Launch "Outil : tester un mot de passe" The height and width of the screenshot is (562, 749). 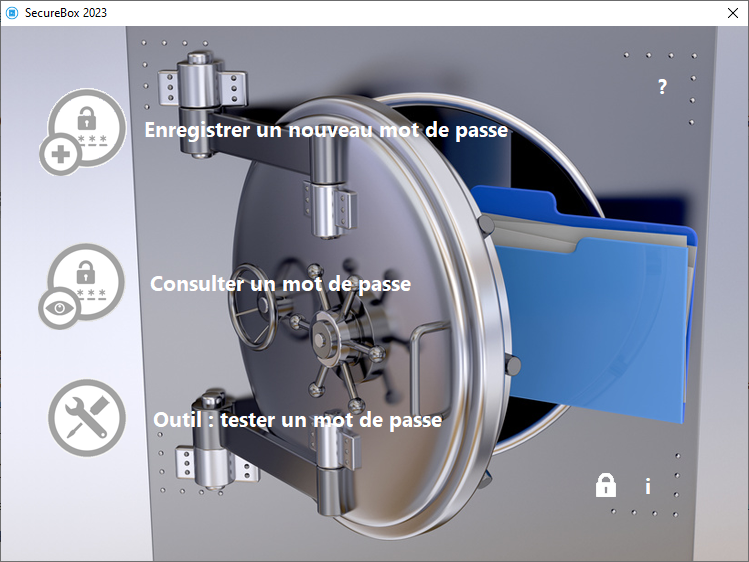click(297, 420)
